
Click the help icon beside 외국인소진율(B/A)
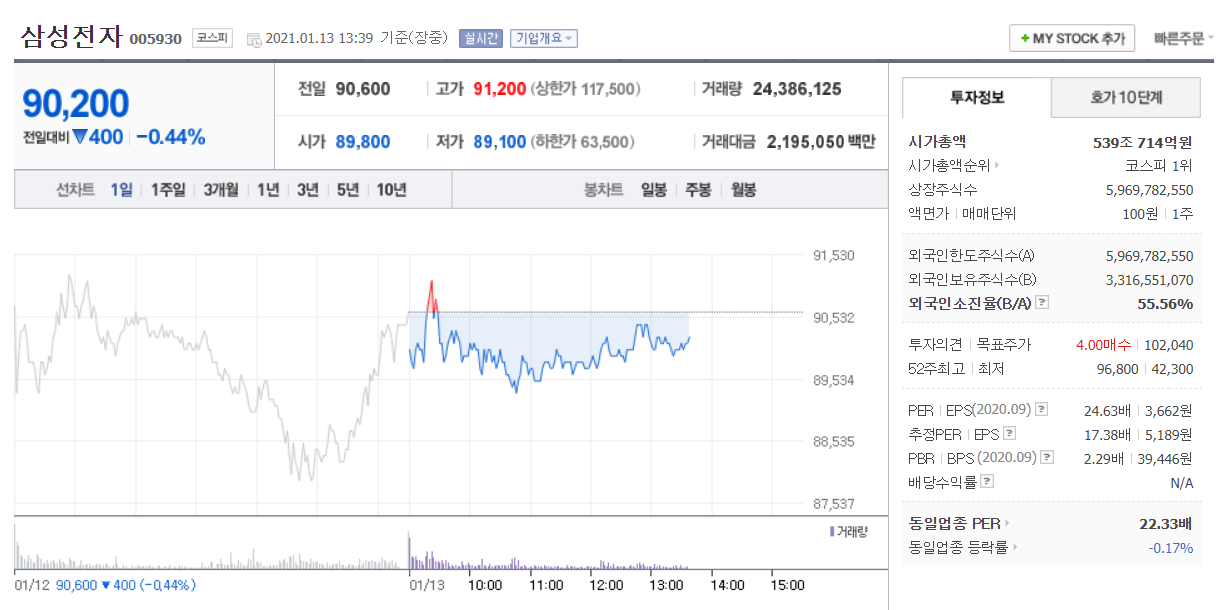pyautogui.click(x=1042, y=302)
